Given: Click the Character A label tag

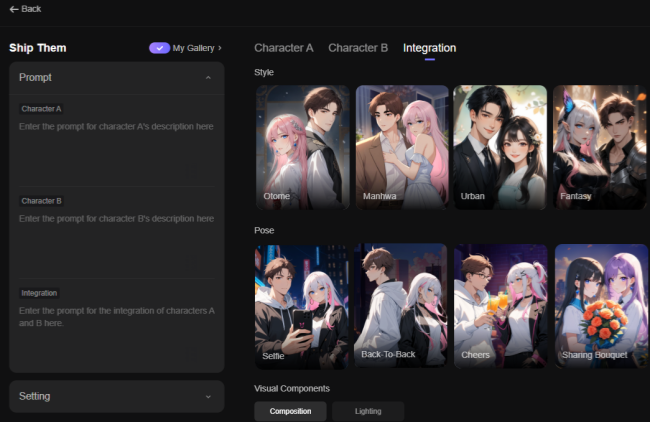Looking at the screenshot, I should click(41, 109).
